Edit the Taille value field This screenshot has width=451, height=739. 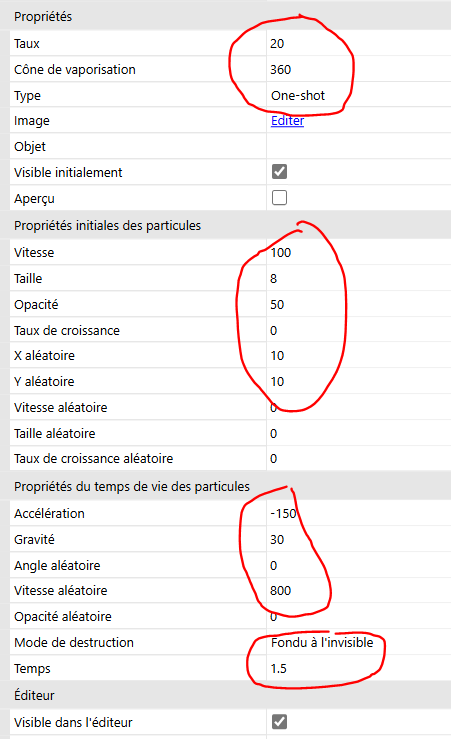(x=359, y=278)
